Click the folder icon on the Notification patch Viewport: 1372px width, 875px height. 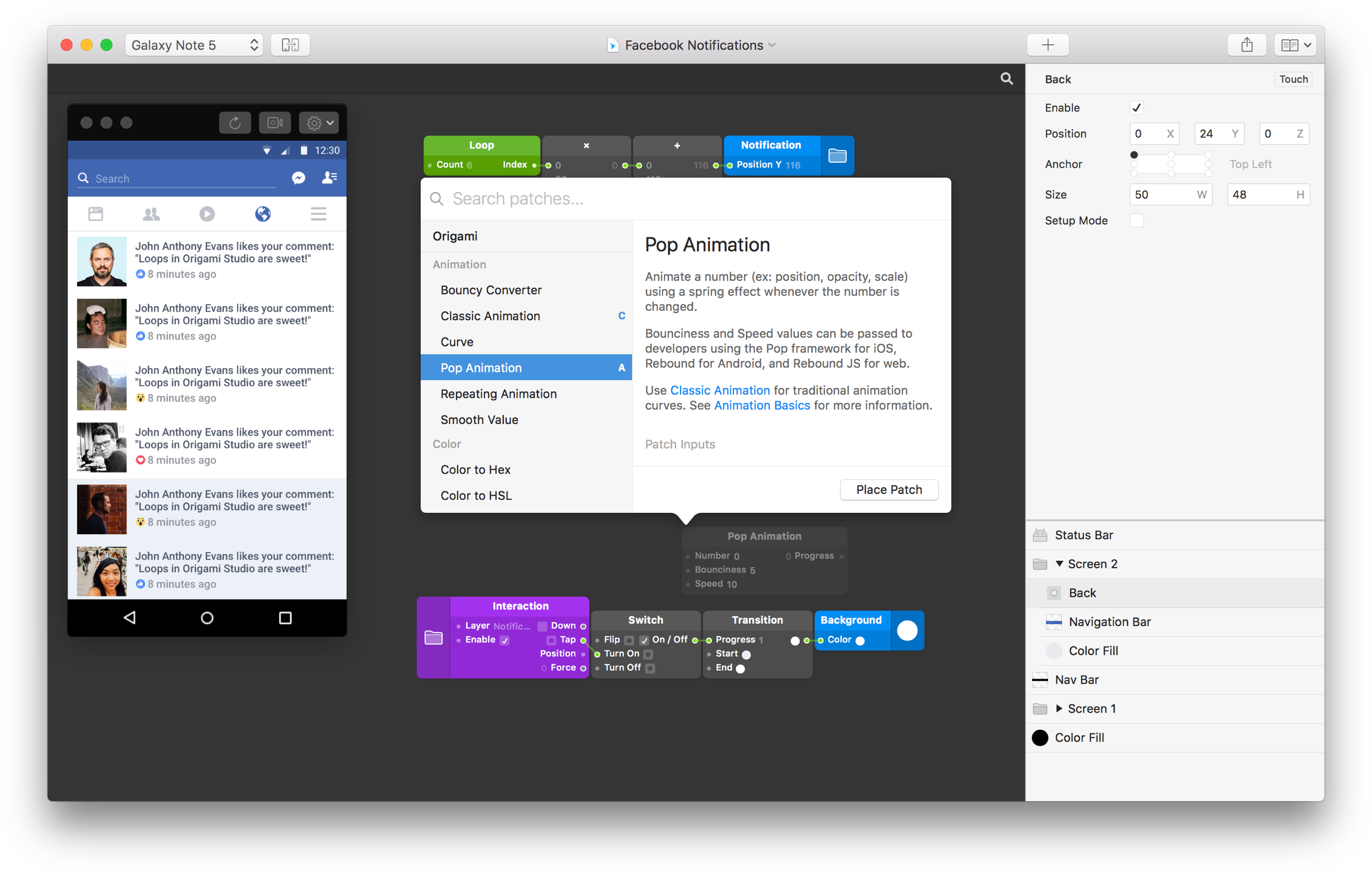click(837, 155)
